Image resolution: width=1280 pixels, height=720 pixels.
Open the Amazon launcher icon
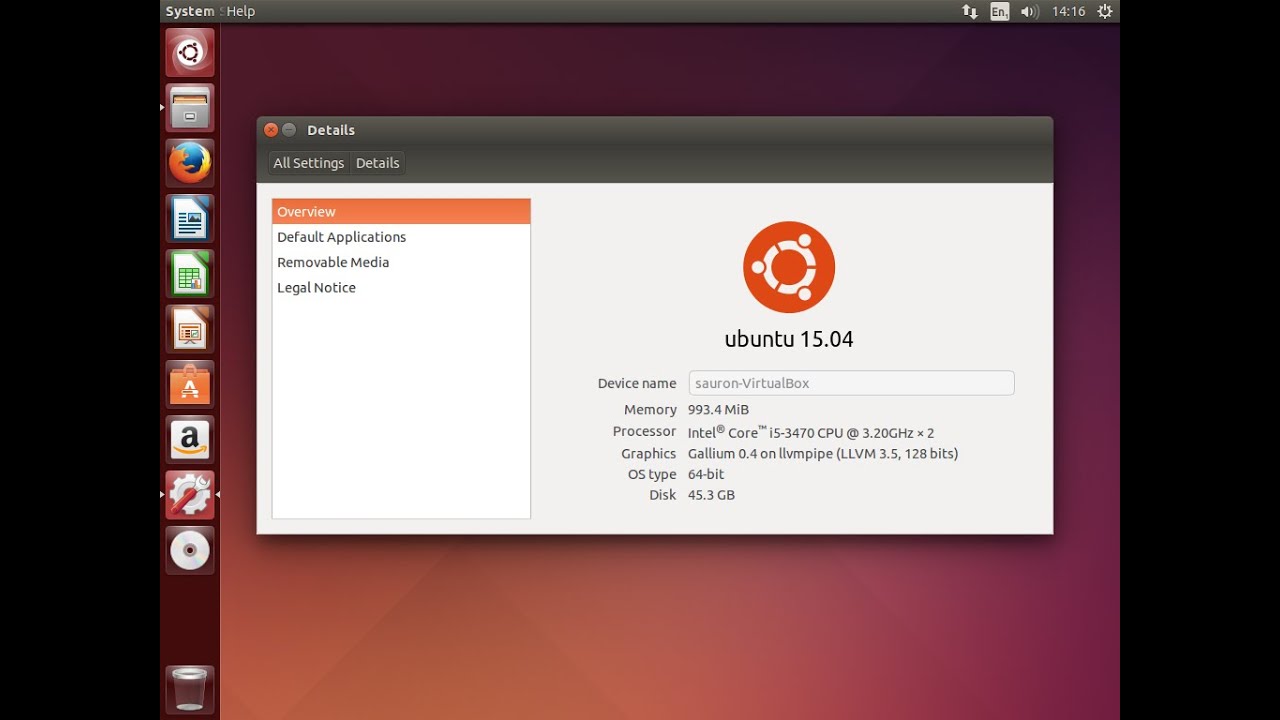coord(190,439)
